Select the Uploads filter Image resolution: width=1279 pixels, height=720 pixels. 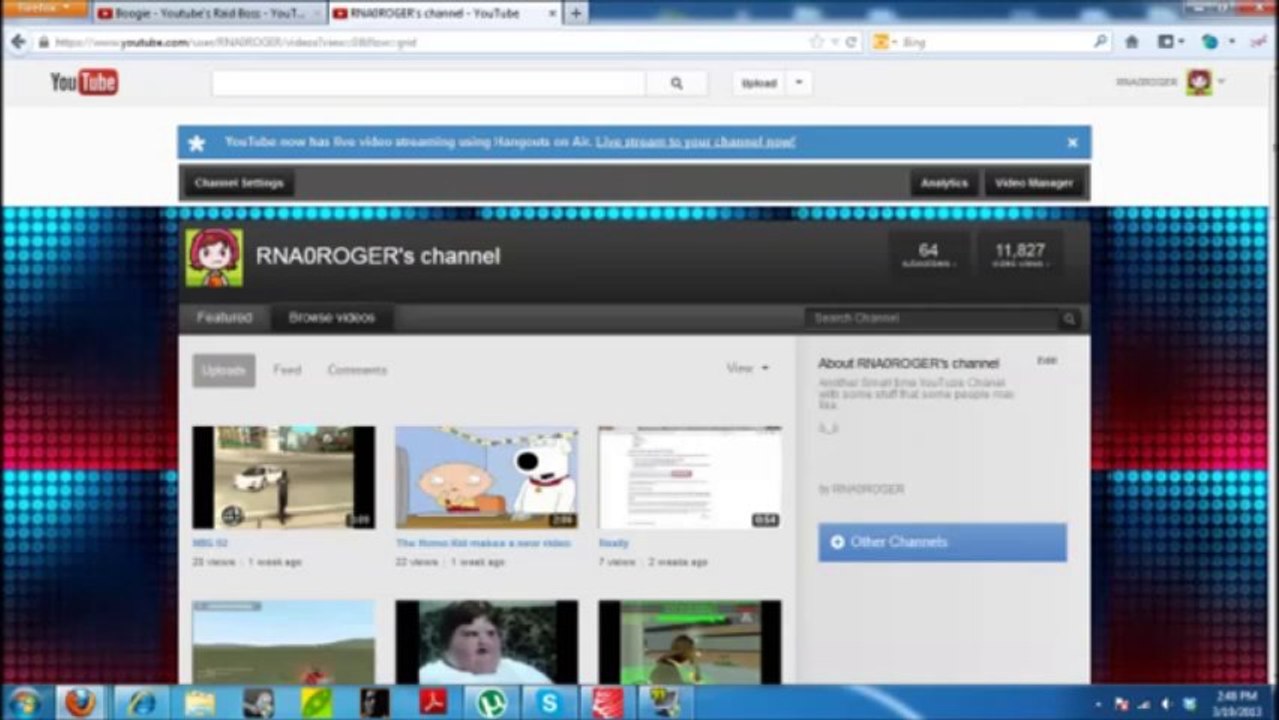tap(224, 370)
